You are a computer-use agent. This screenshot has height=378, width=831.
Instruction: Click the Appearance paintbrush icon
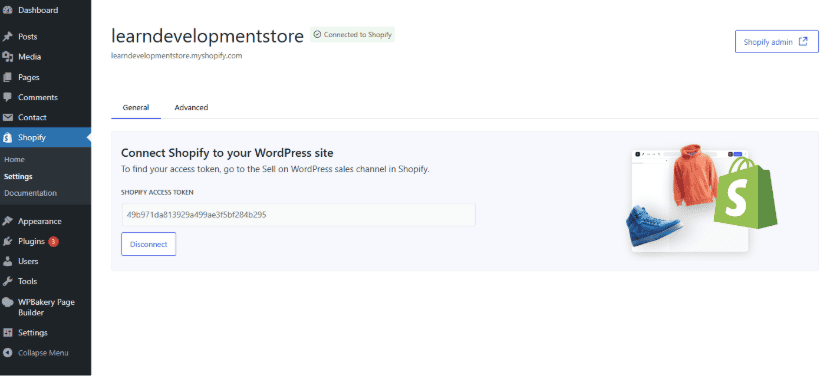tap(7, 221)
